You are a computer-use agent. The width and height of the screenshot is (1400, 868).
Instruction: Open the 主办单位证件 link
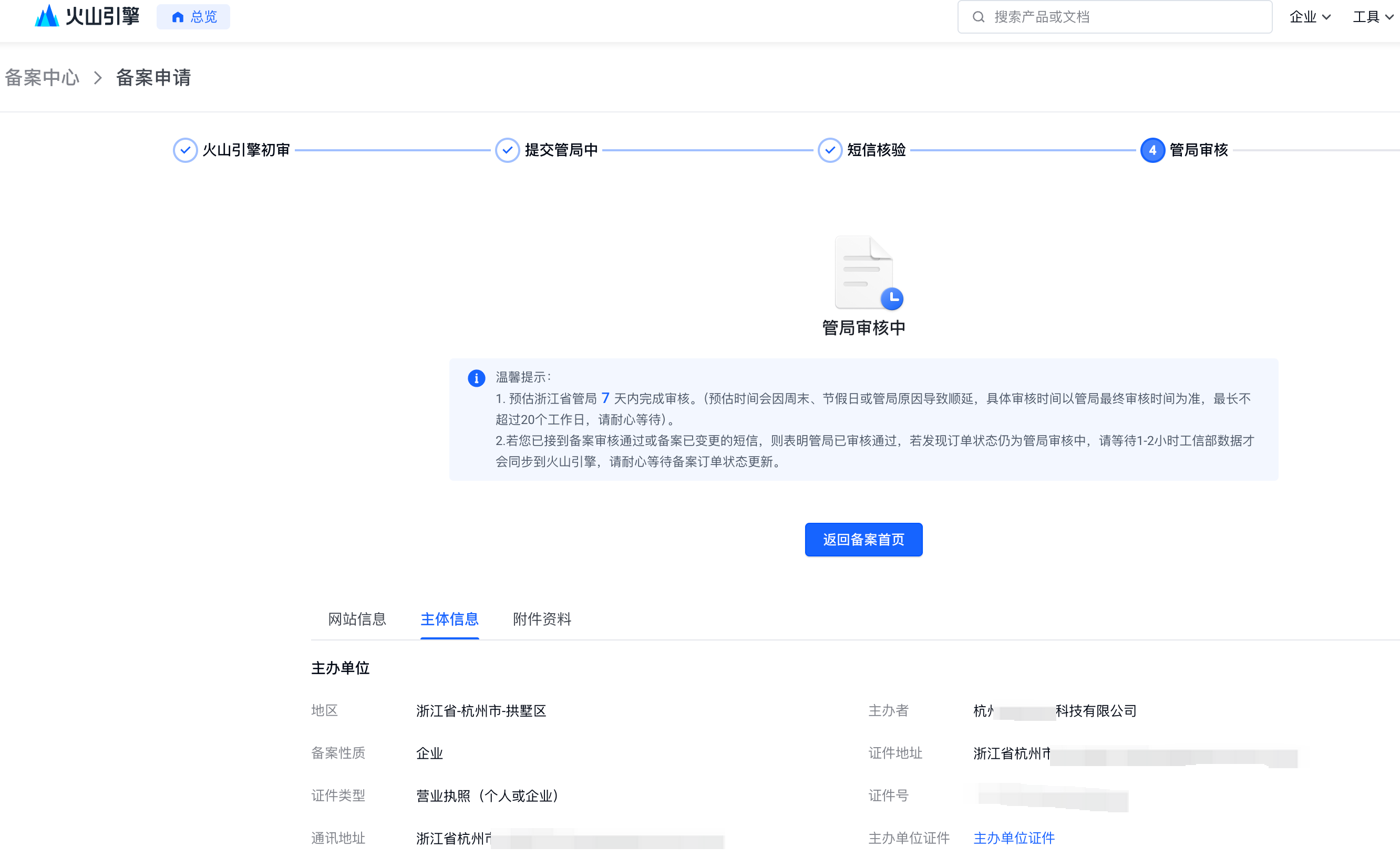(1014, 838)
